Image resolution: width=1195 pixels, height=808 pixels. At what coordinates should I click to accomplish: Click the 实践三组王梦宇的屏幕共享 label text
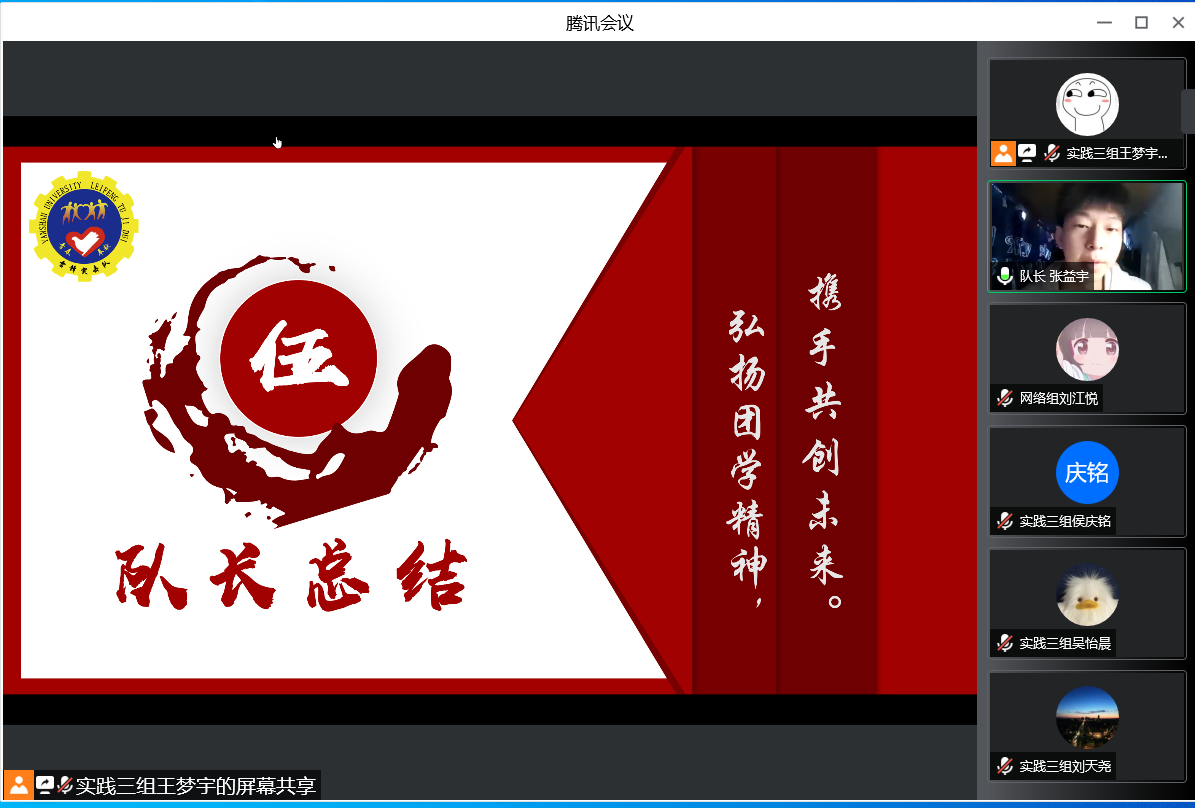click(196, 785)
